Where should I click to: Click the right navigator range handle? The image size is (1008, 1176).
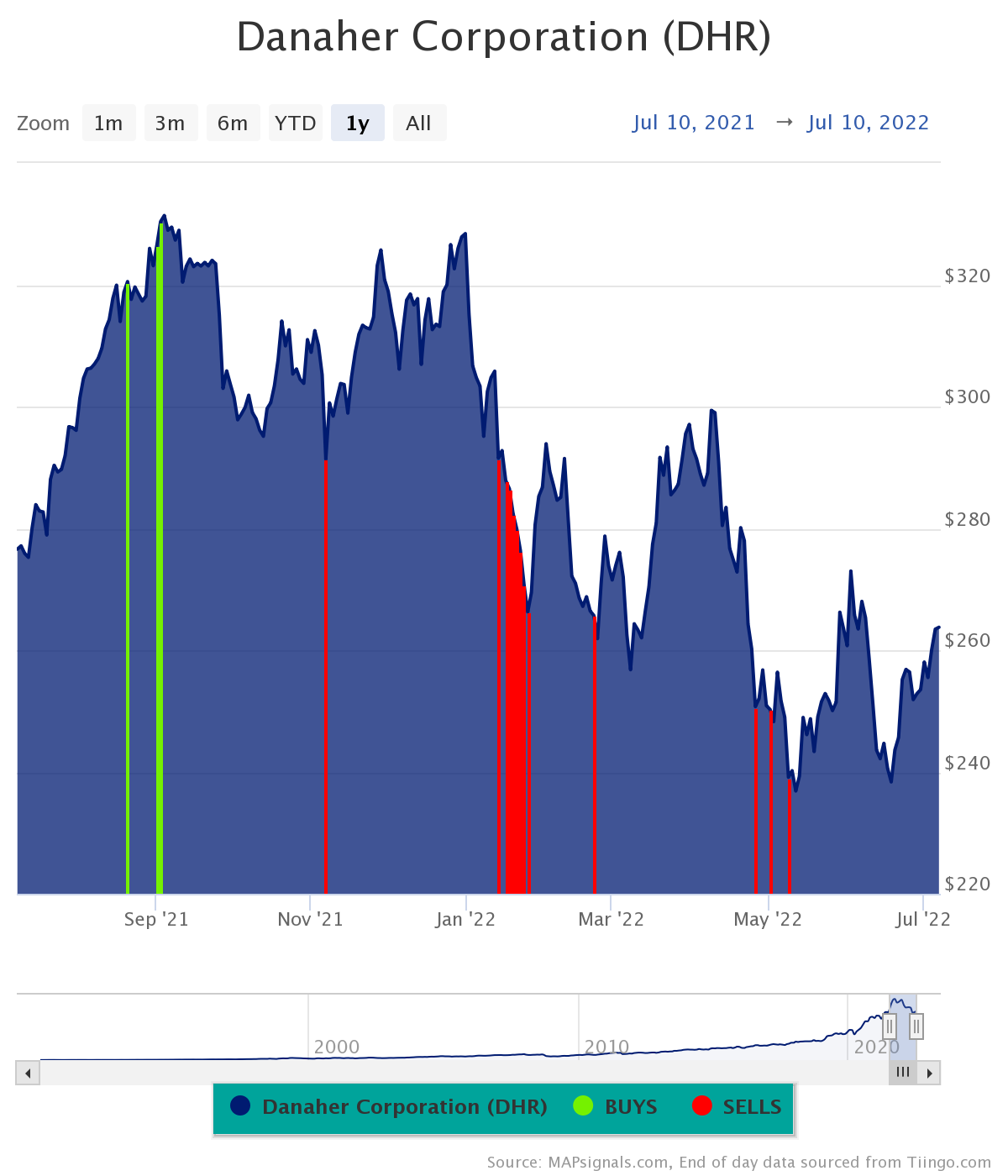click(916, 1026)
